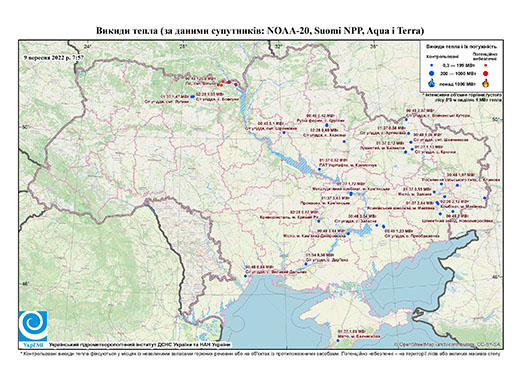Click the blue marker at Kremenchuk reservoir end
The height and width of the screenshot is (368, 520).
(x=319, y=169)
